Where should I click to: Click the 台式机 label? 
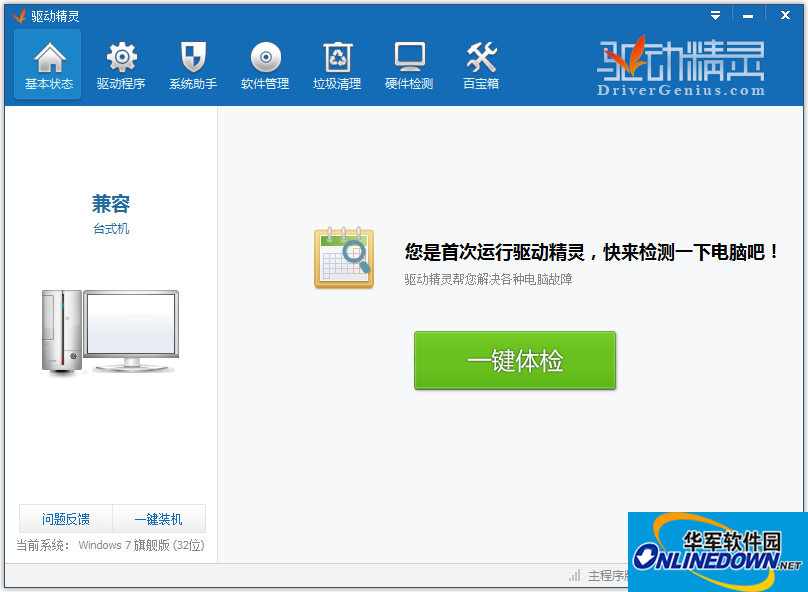pos(111,229)
